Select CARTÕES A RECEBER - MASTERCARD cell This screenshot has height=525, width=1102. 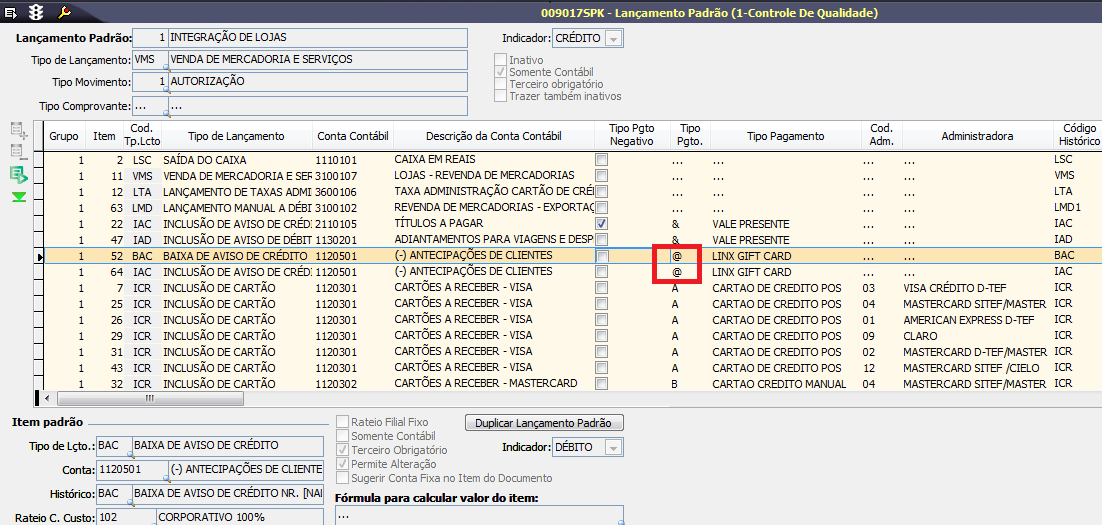493,384
